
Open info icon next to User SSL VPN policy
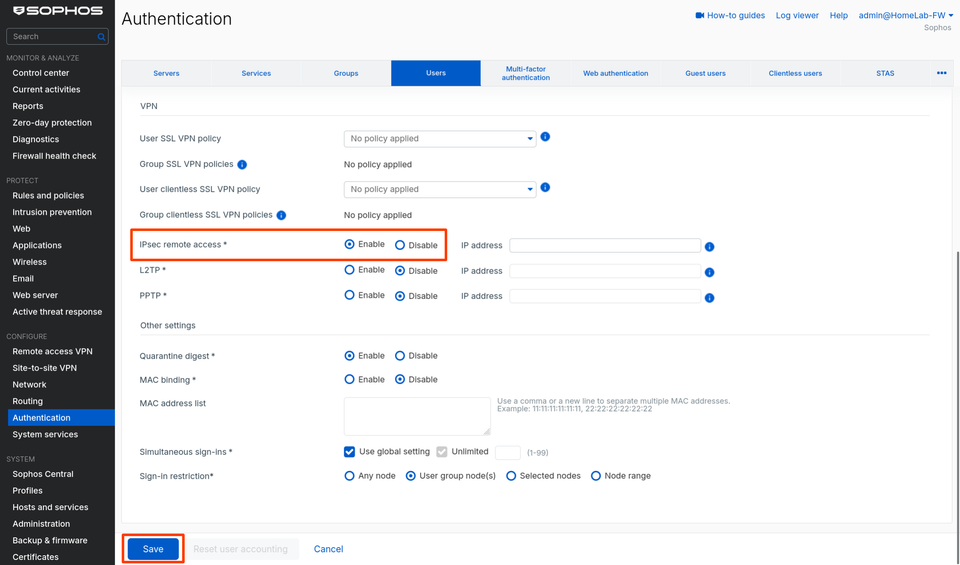pos(545,137)
